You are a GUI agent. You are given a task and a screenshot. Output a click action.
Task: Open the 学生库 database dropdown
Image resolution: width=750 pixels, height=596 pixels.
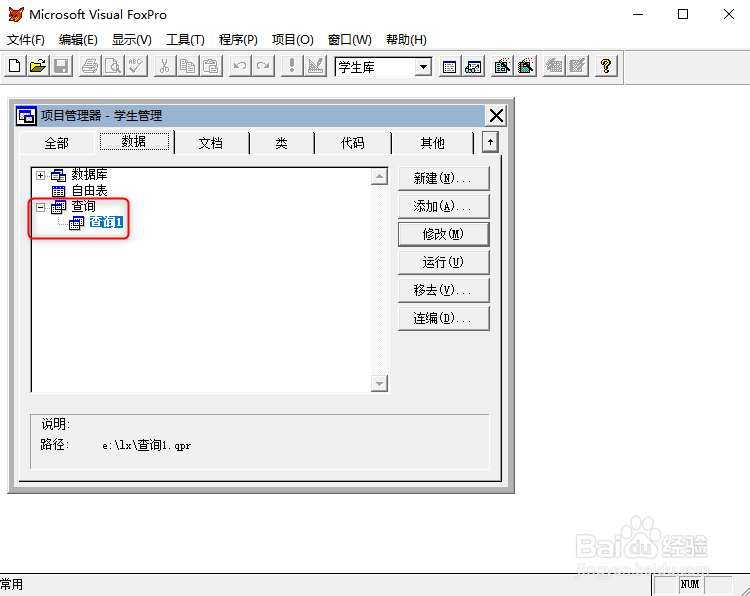(x=423, y=67)
